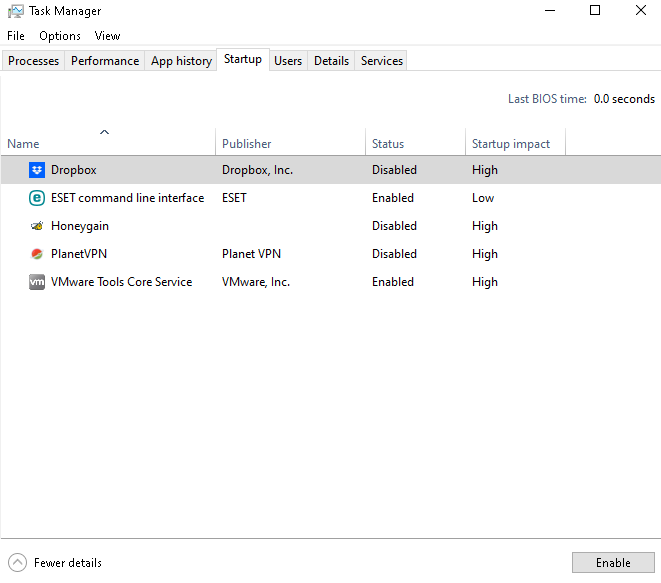Click publisher Dropbox, Inc.
661x583 pixels.
point(258,170)
